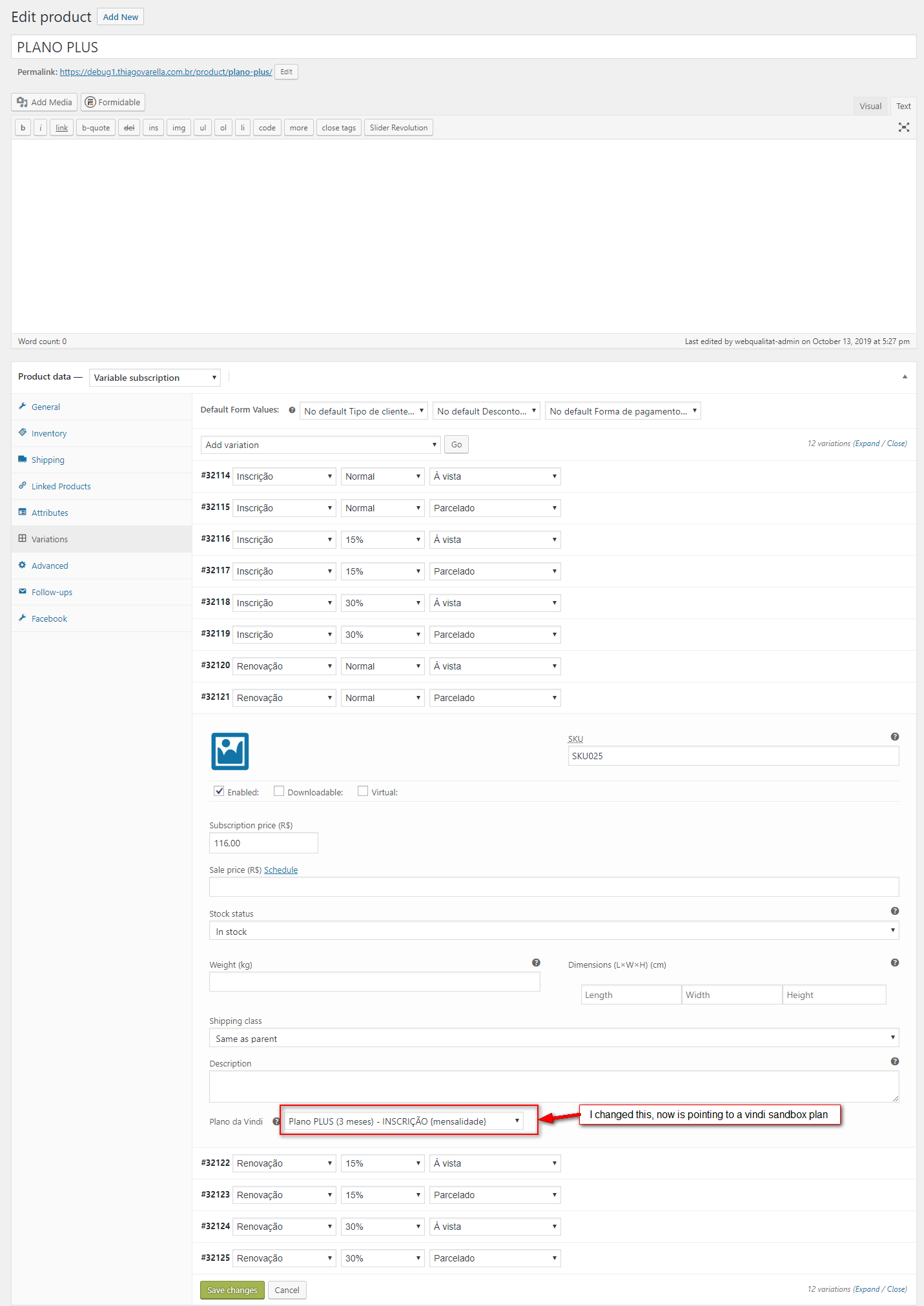This screenshot has width=924, height=1306.
Task: Collapse the Product data panel arrow
Action: coord(905,377)
